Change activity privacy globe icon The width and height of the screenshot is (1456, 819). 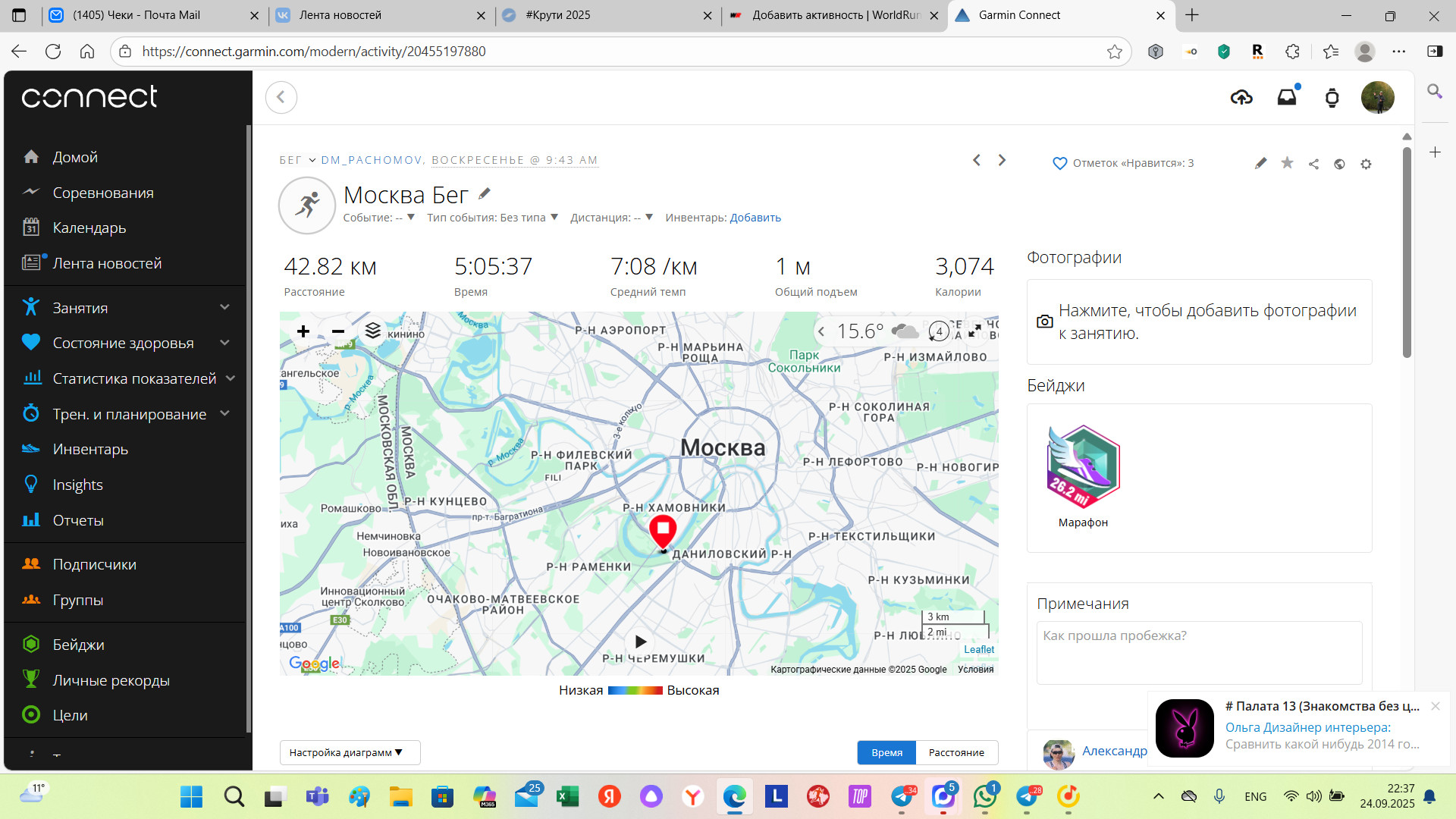click(x=1339, y=164)
